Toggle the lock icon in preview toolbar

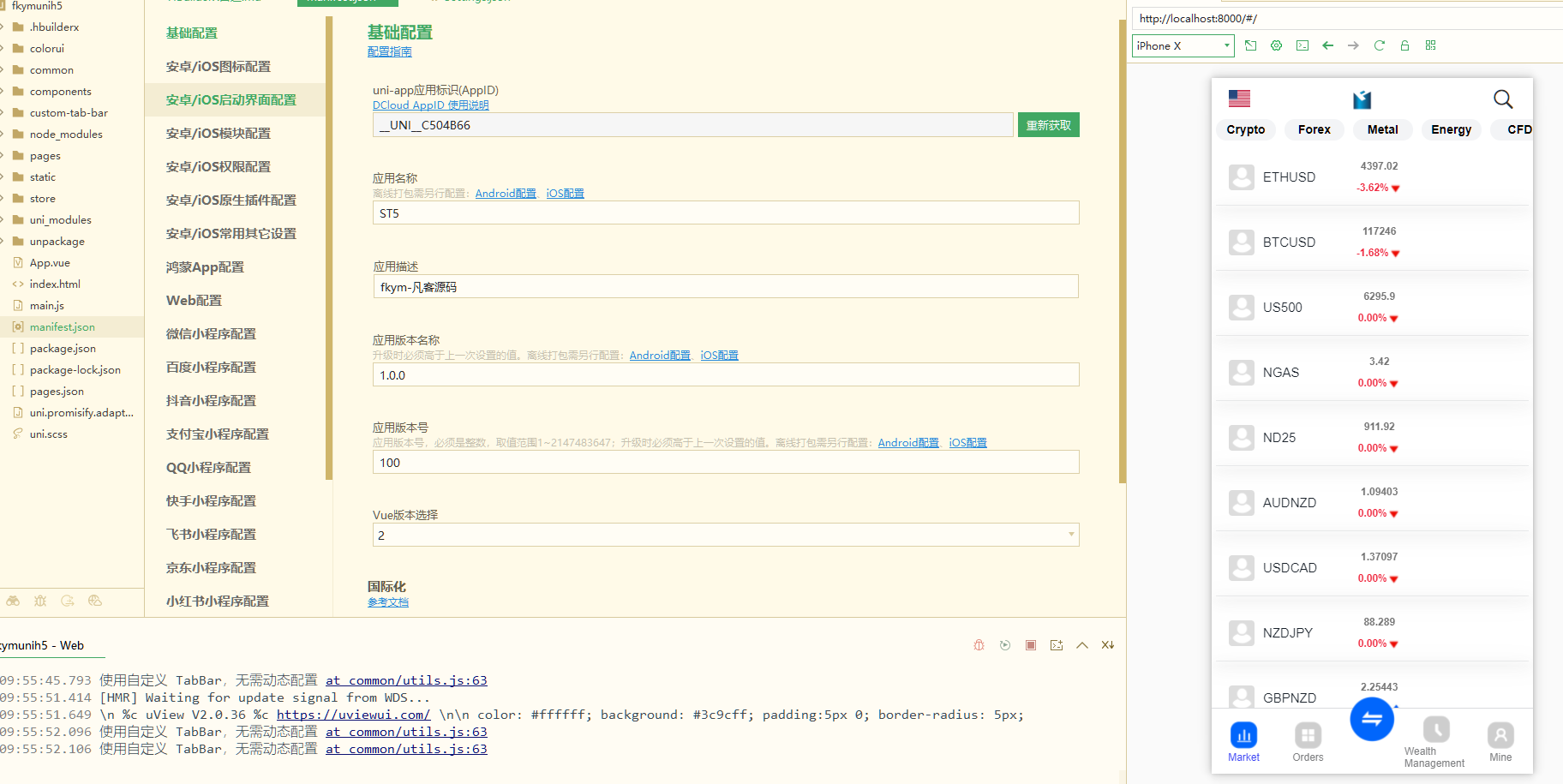(x=1404, y=45)
